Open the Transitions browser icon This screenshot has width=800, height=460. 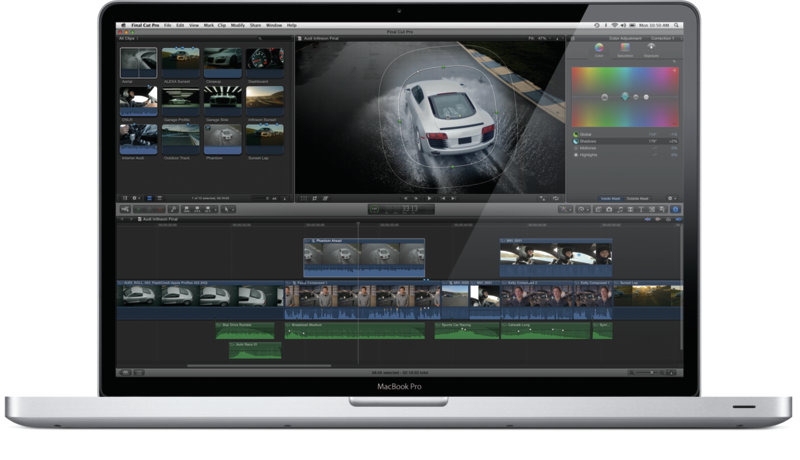click(x=630, y=209)
